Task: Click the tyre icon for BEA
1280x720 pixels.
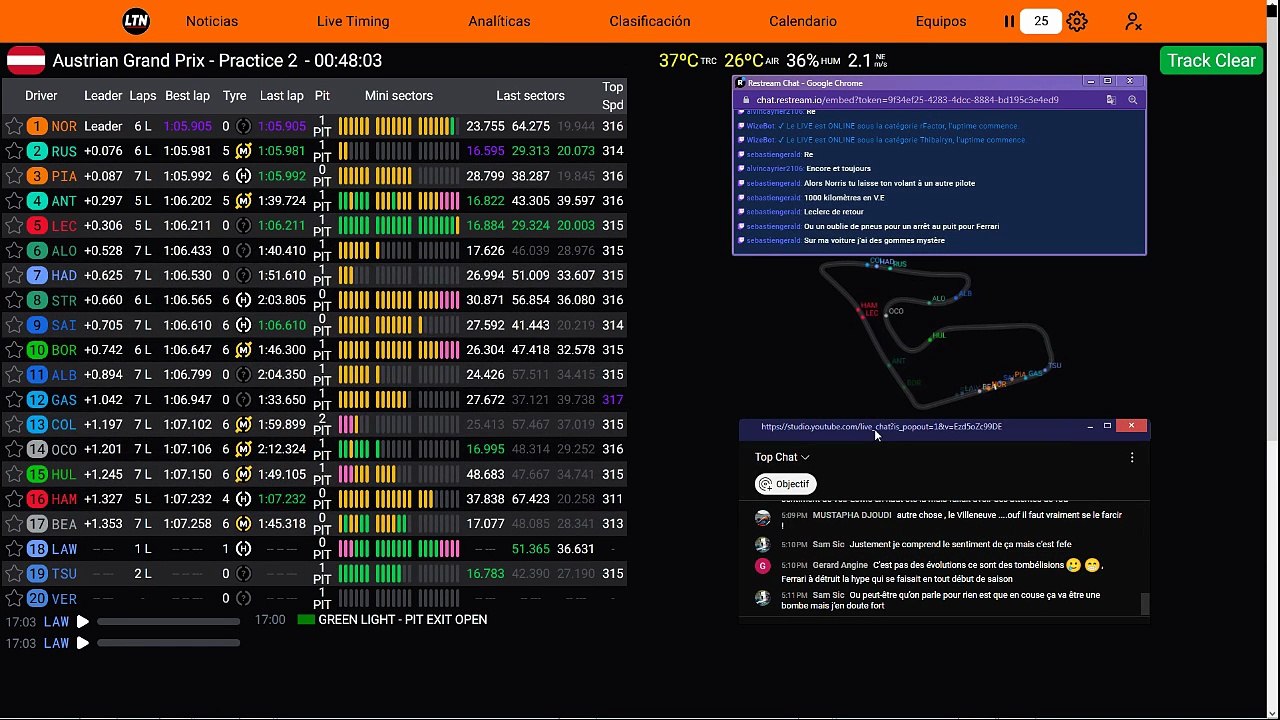Action: pos(243,524)
